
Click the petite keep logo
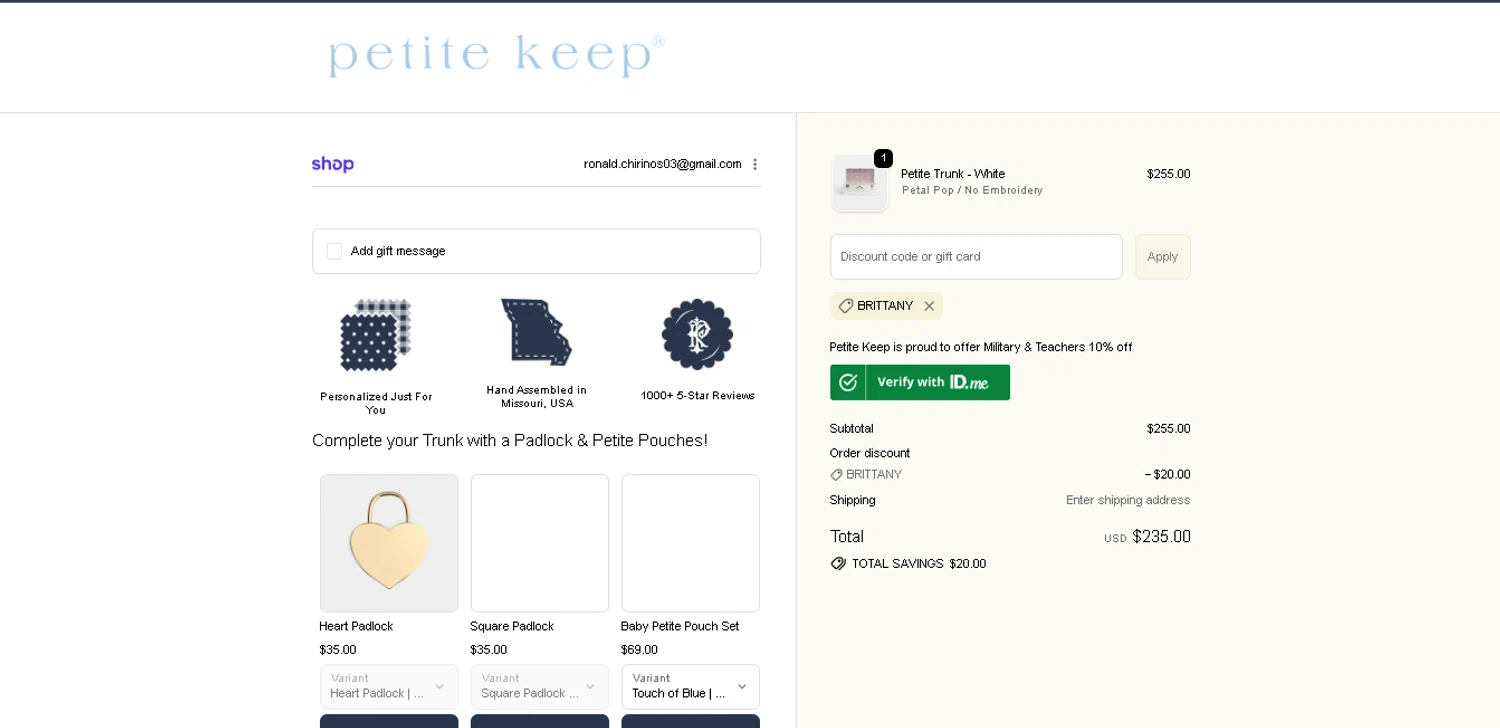496,55
